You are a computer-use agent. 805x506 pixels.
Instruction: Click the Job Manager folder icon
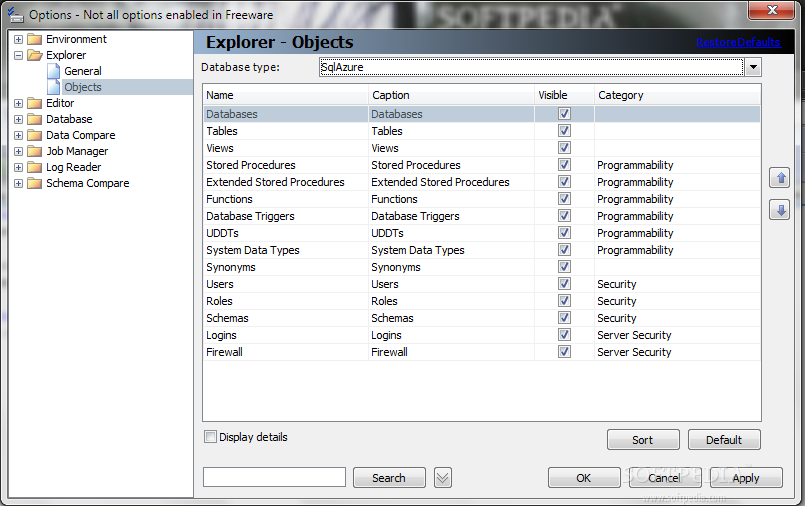pyautogui.click(x=34, y=151)
